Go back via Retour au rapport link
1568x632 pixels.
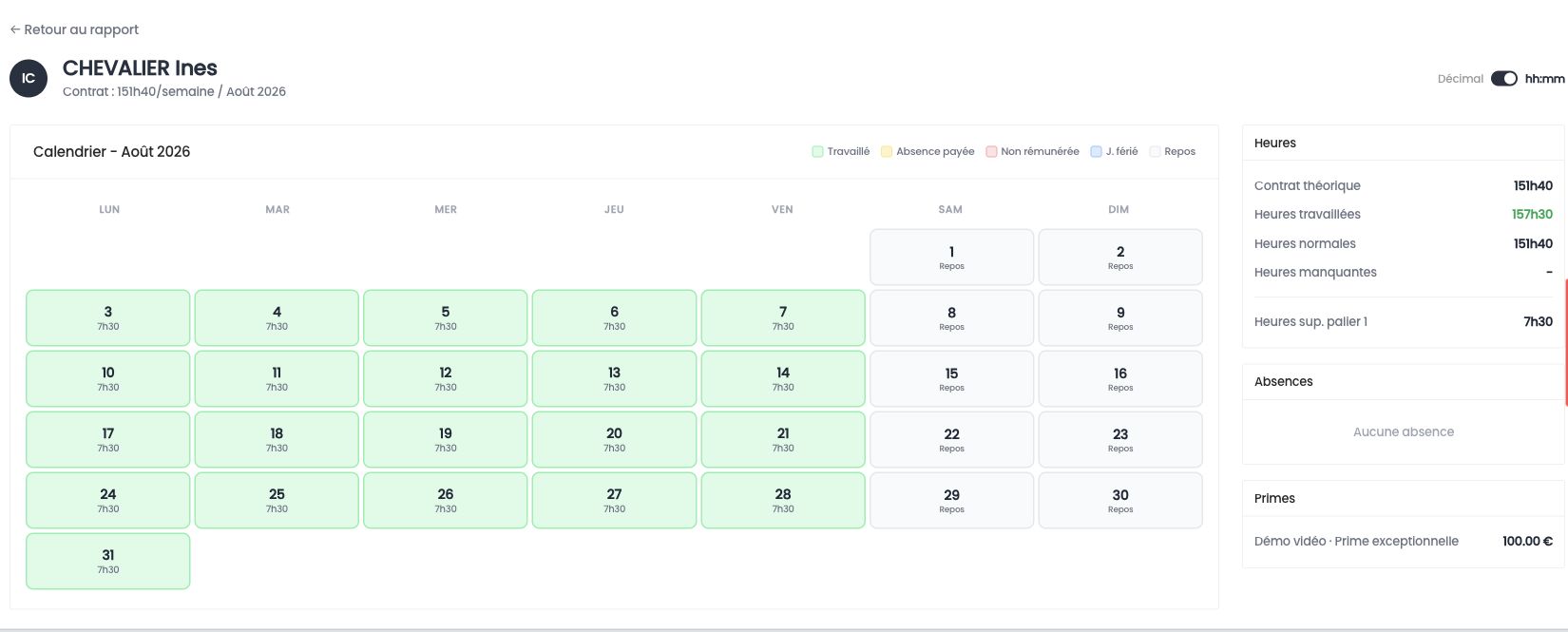(74, 29)
